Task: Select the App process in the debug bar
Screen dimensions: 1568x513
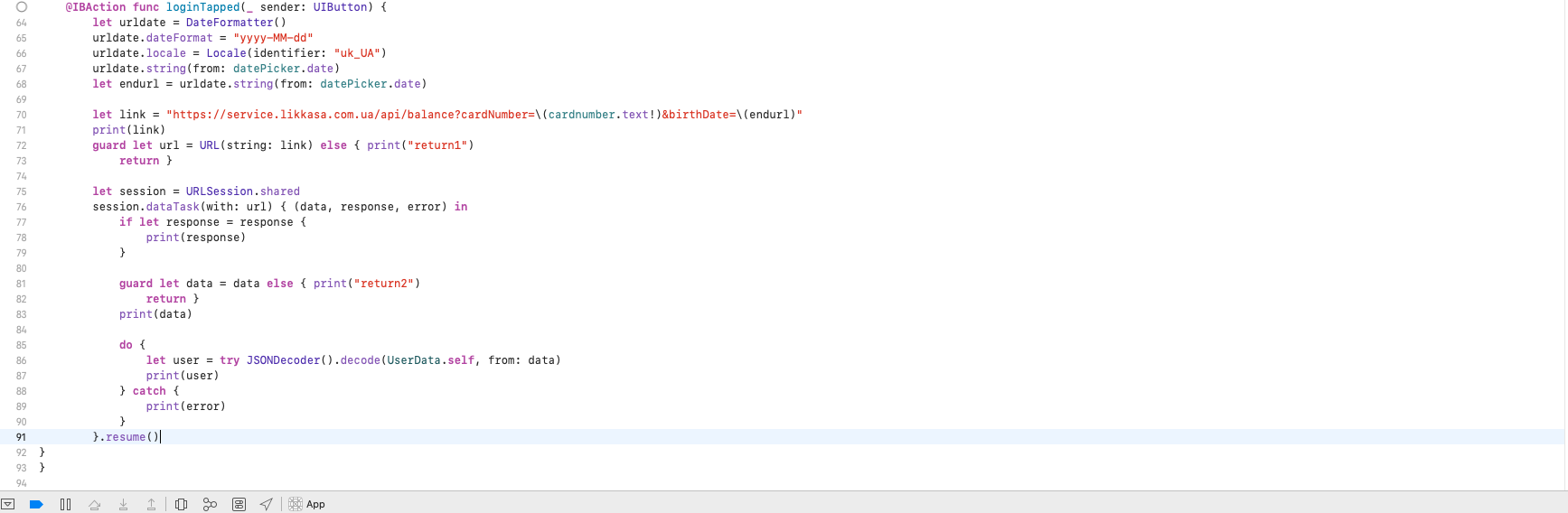Action: click(x=307, y=504)
